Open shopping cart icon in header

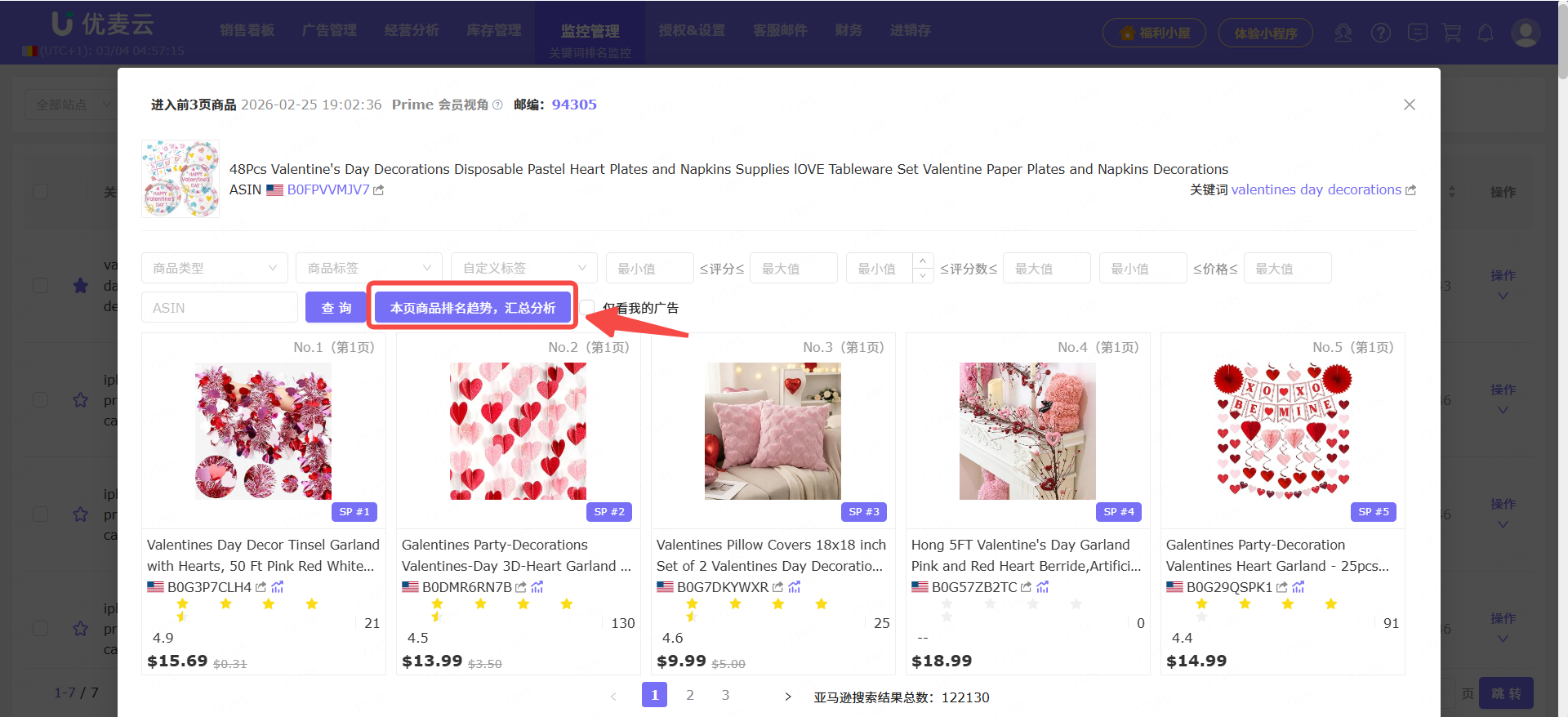(x=1452, y=33)
